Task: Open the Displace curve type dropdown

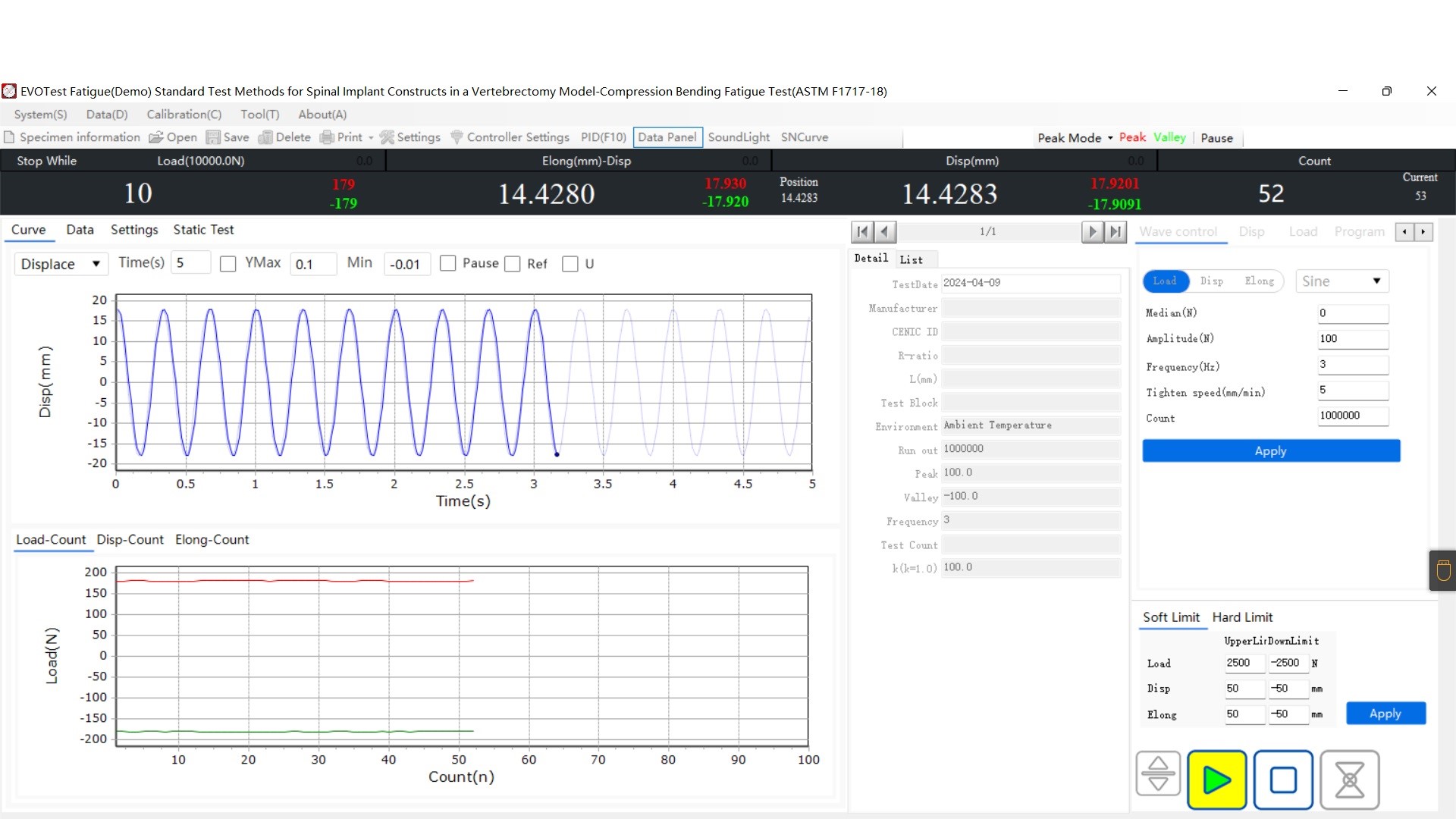Action: 61,264
